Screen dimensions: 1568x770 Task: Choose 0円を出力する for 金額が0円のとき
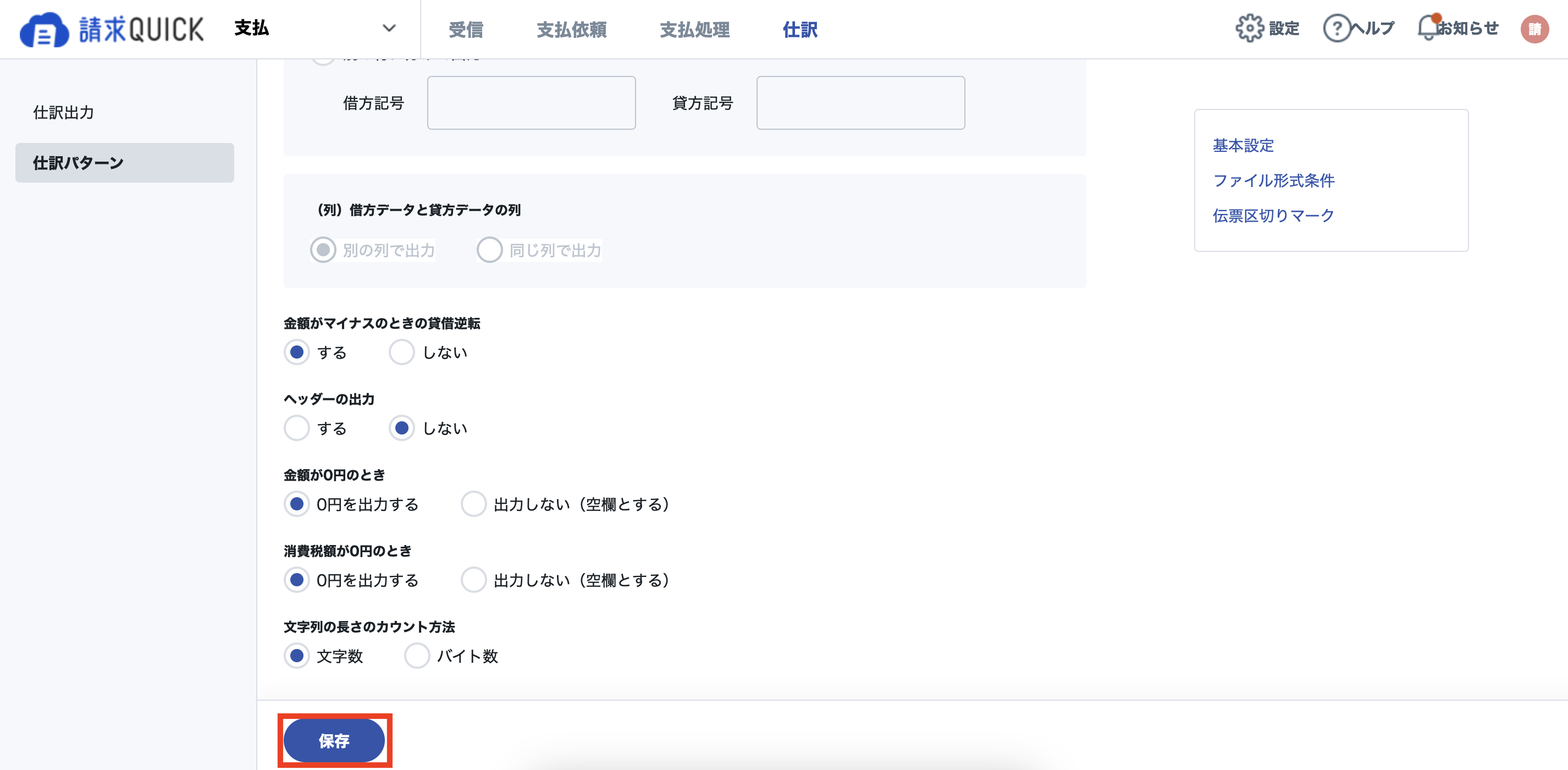coord(297,504)
